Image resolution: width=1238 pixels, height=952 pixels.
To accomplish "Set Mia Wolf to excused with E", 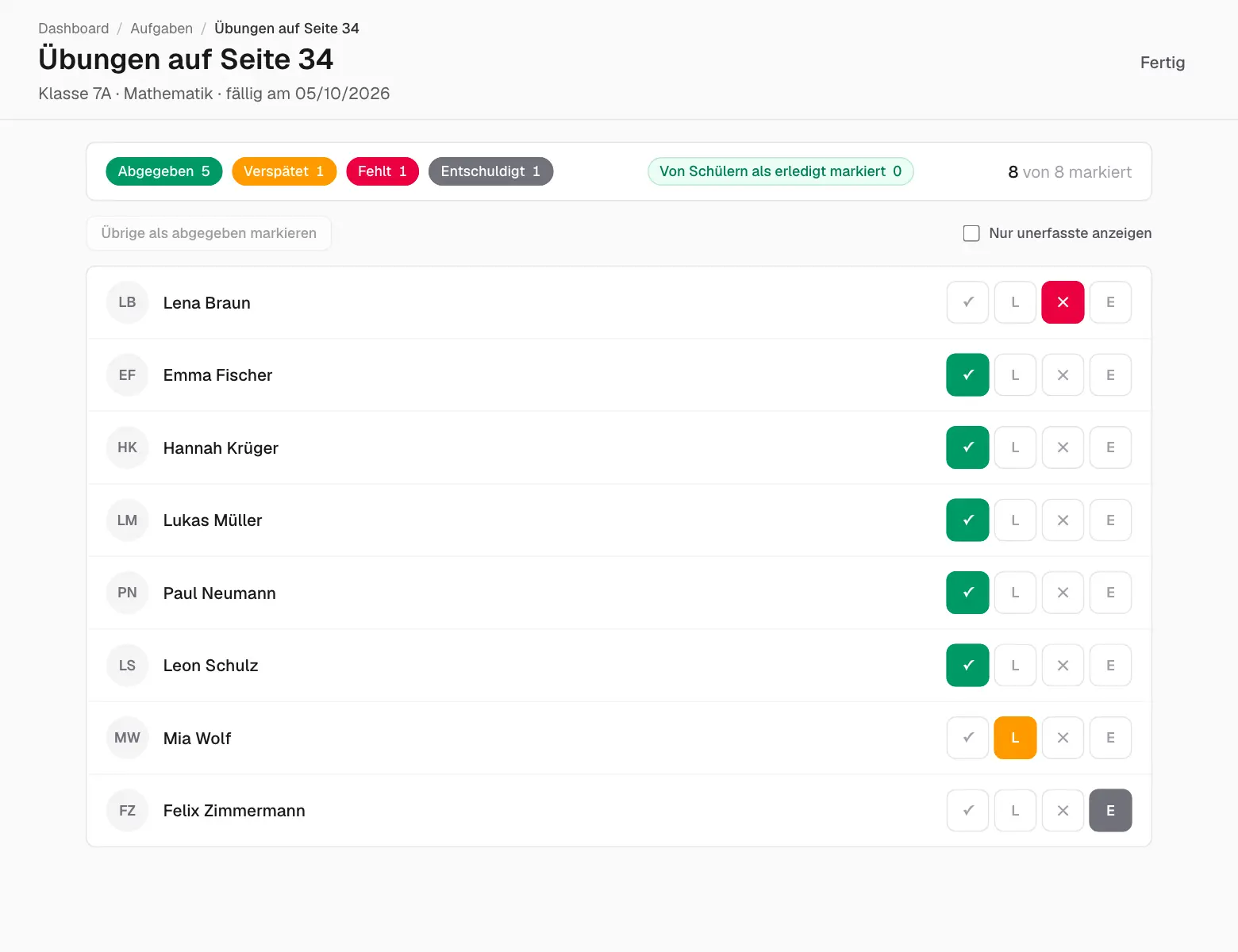I will pos(1110,738).
